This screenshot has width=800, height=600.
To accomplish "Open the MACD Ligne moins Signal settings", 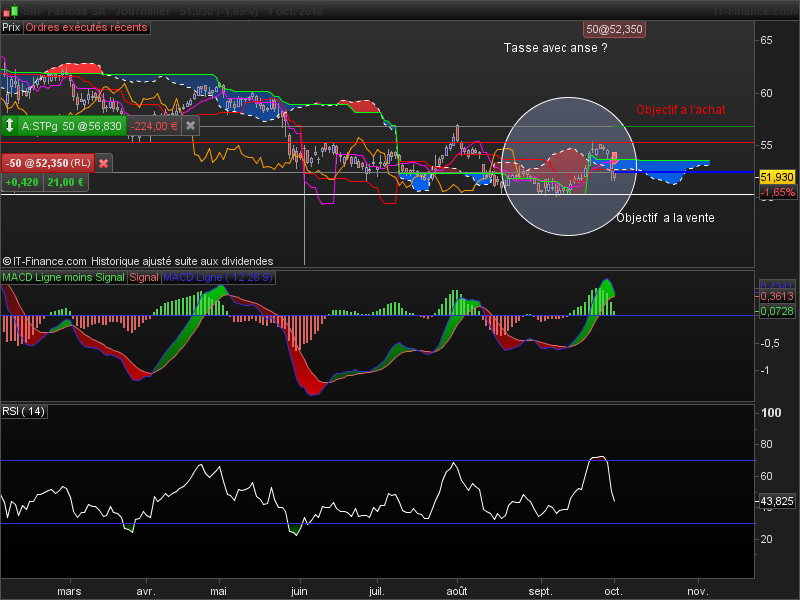I will (x=63, y=278).
